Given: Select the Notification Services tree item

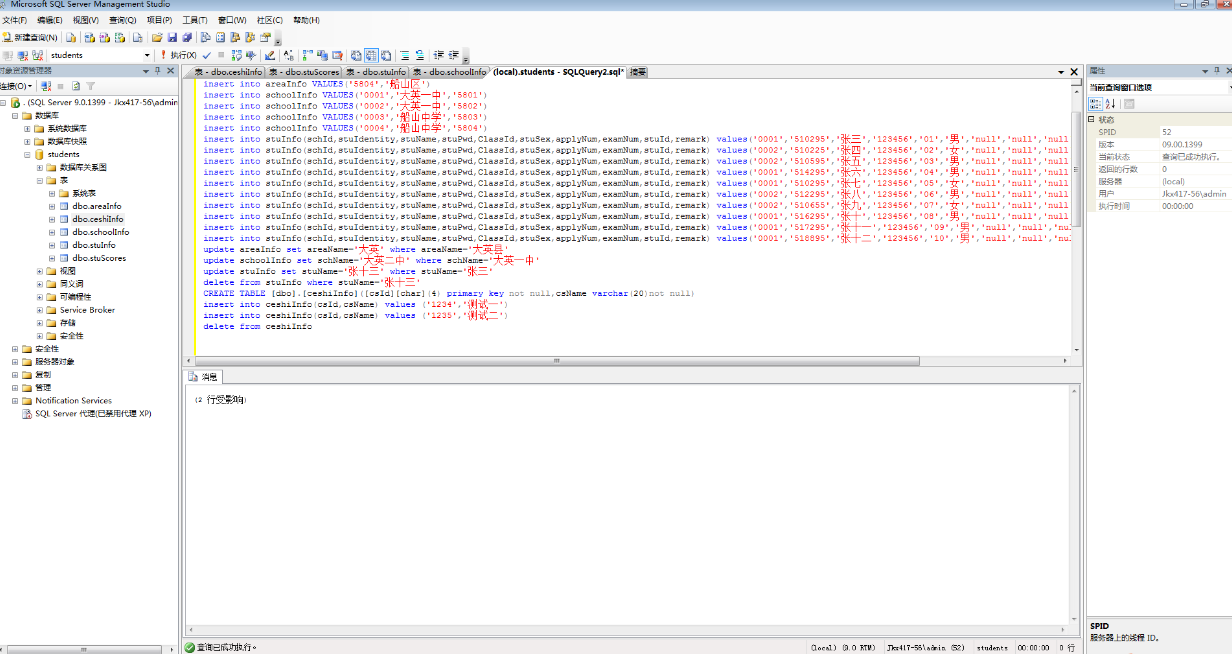Looking at the screenshot, I should pyautogui.click(x=73, y=400).
